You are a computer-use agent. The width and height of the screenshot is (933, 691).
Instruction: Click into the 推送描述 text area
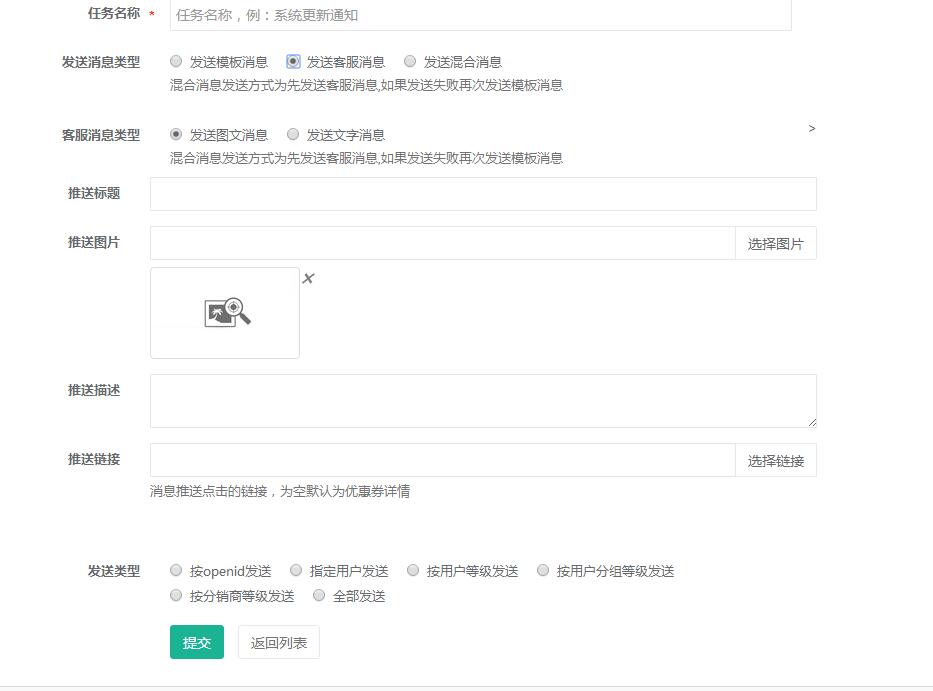click(483, 401)
